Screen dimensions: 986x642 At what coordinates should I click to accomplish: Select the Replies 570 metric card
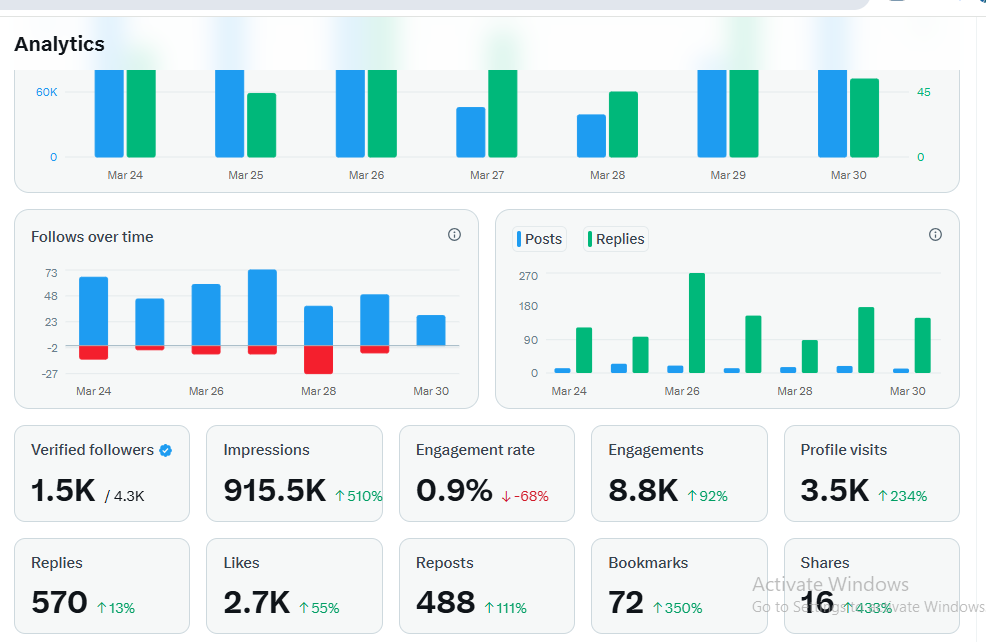(102, 585)
